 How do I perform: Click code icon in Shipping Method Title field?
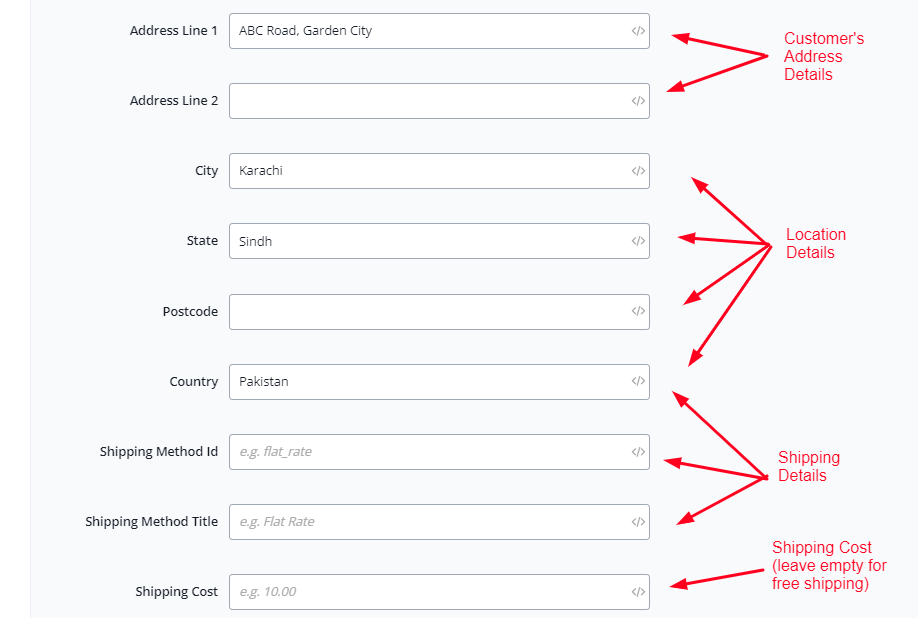[638, 522]
